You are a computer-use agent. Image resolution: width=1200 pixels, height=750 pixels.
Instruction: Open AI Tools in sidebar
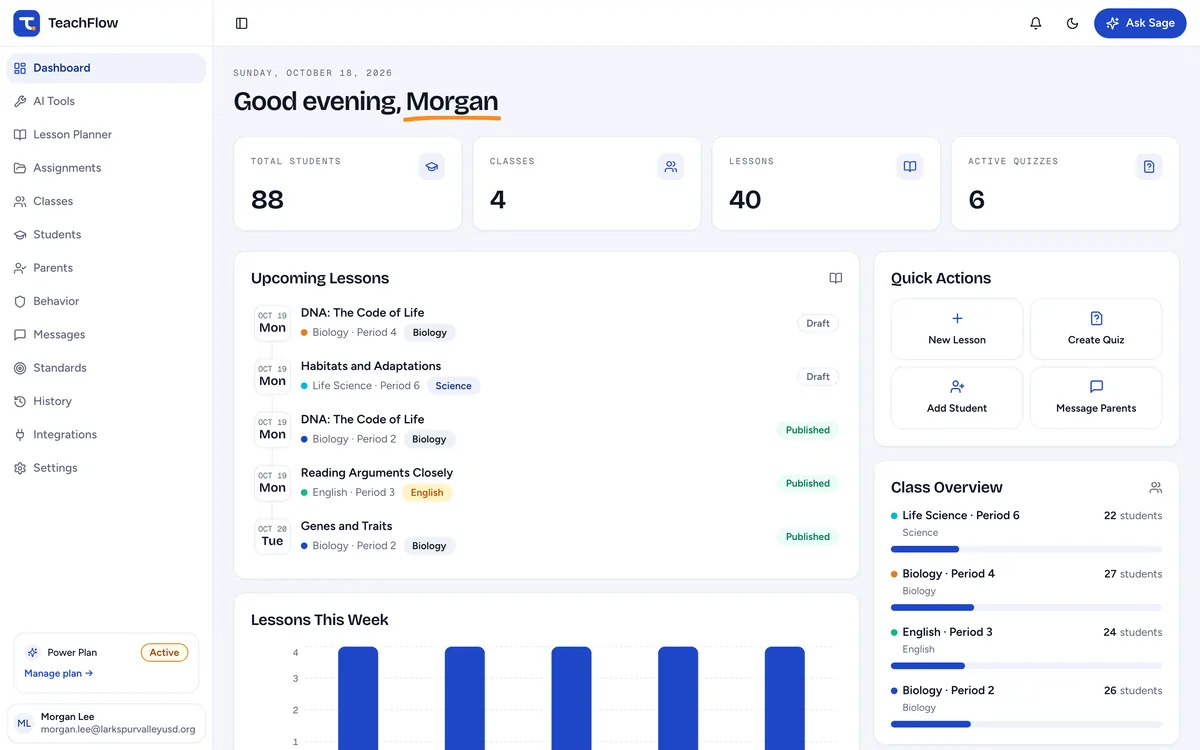coord(106,101)
